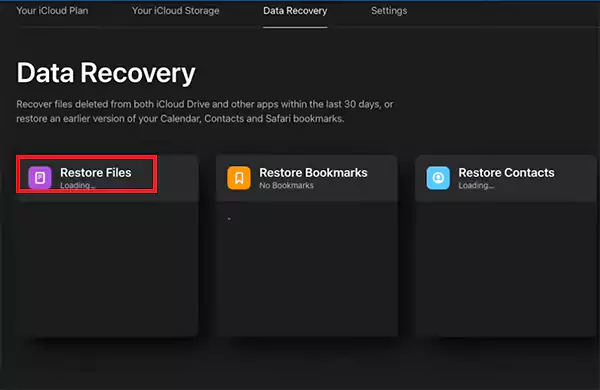
Task: Open the Restore Bookmarks card title
Action: coord(313,173)
